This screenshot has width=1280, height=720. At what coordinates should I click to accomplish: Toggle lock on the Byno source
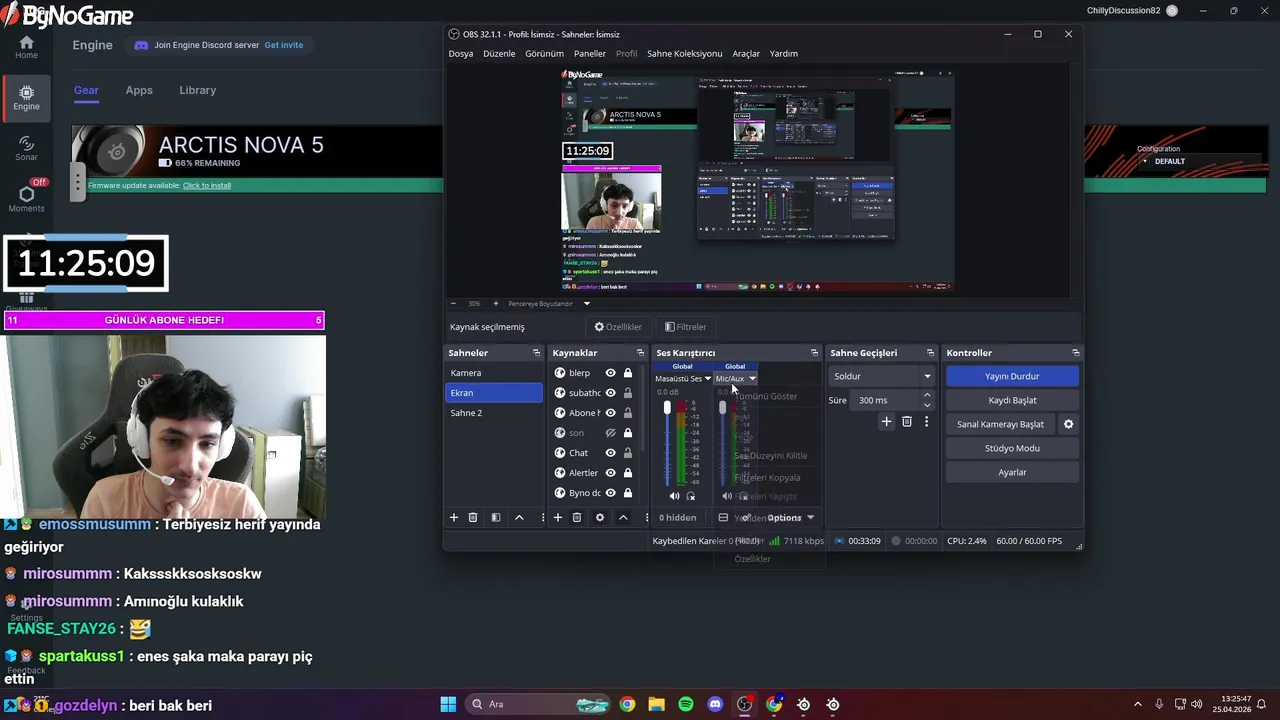(x=628, y=493)
